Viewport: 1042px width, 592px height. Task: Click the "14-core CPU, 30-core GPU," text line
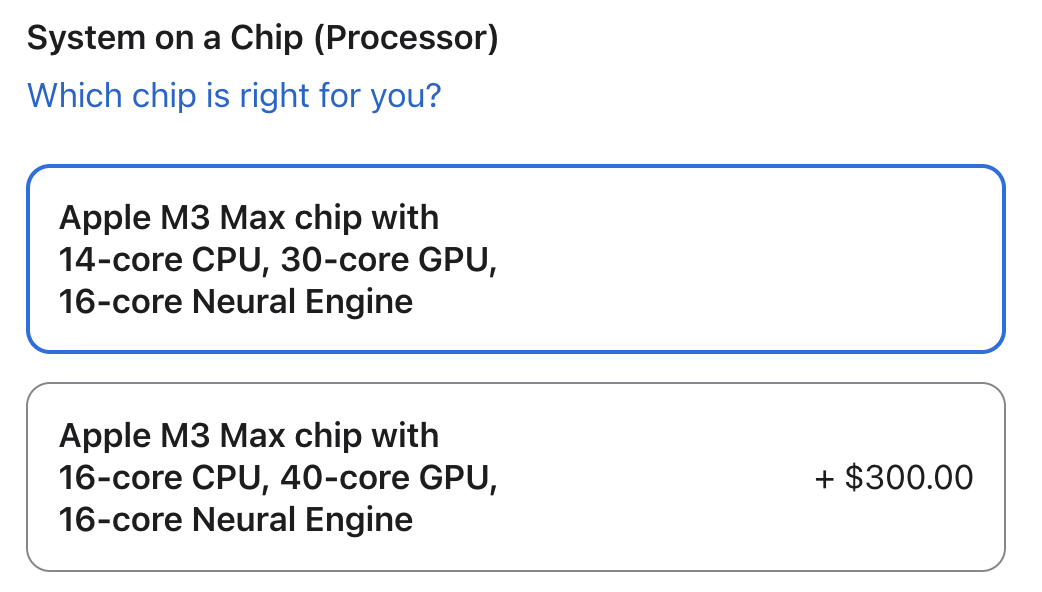(278, 259)
